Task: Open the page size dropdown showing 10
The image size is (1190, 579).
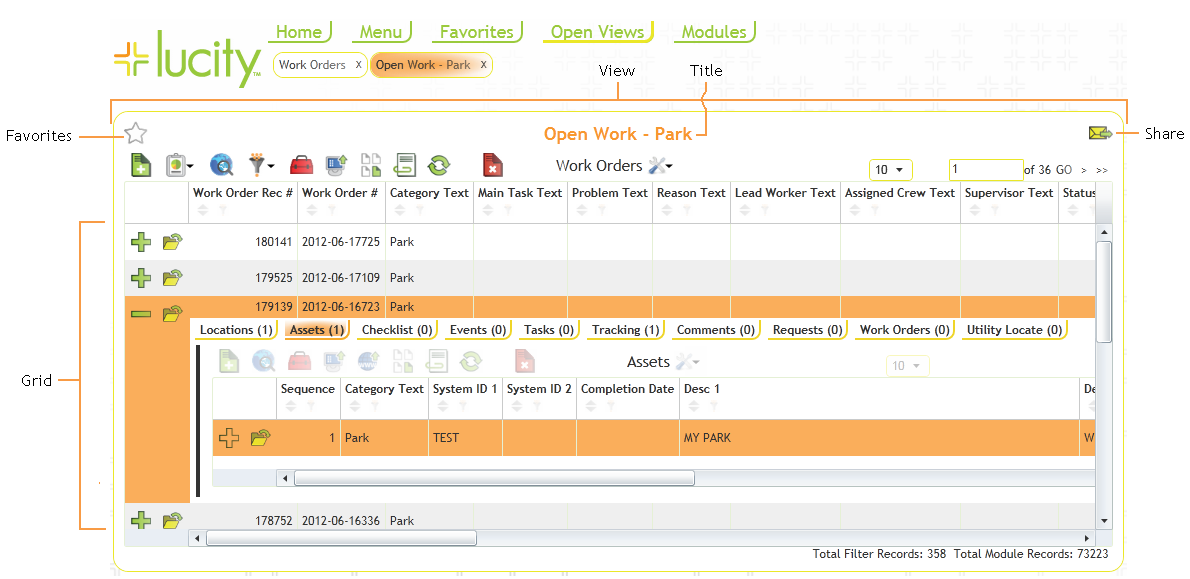Action: pyautogui.click(x=889, y=170)
